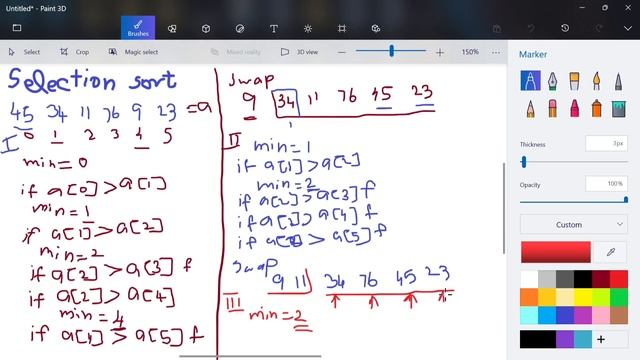Pick the orange color swatch
The image size is (640, 360).
coord(529,297)
